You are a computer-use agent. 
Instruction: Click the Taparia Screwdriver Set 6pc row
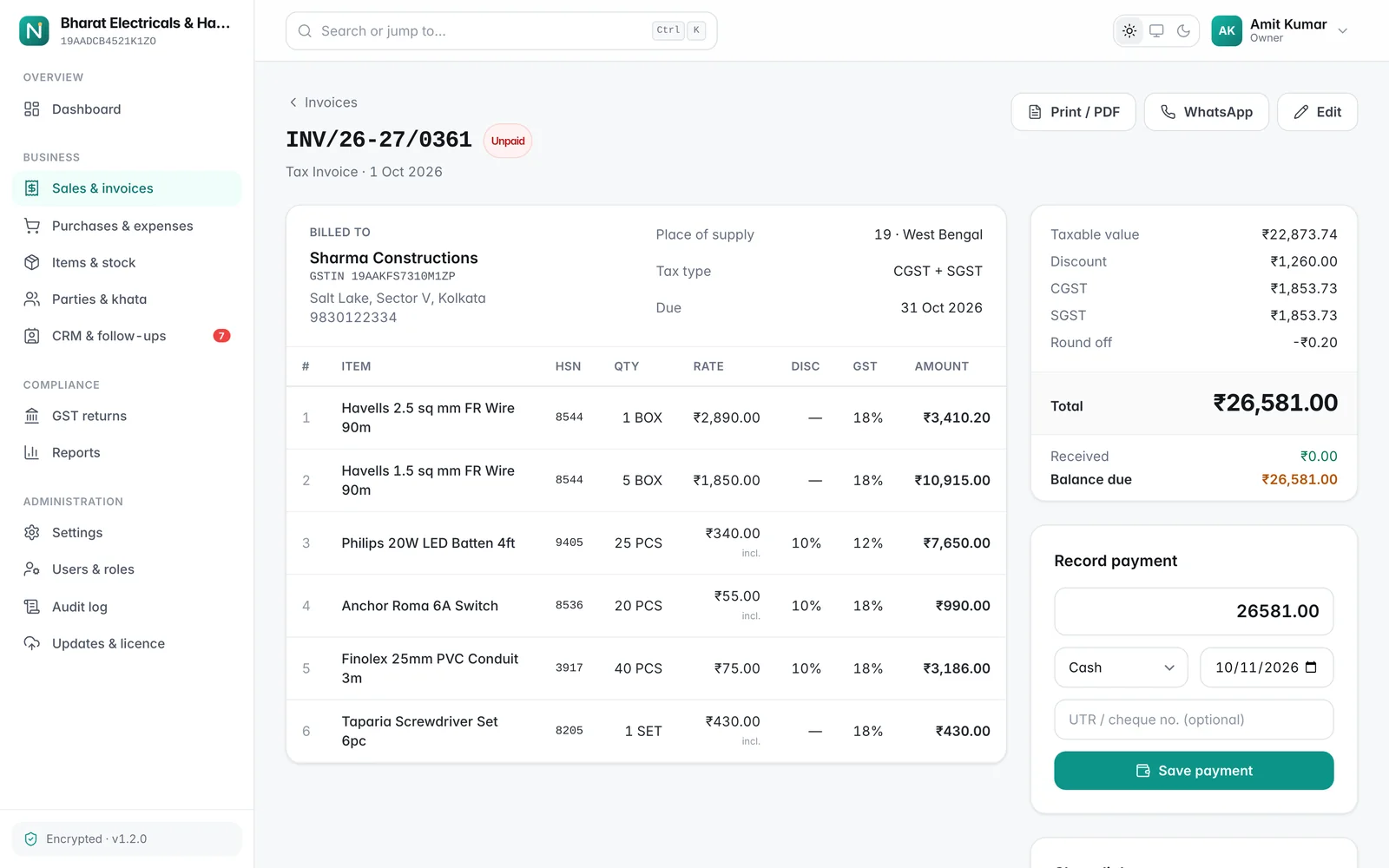pyautogui.click(x=646, y=731)
